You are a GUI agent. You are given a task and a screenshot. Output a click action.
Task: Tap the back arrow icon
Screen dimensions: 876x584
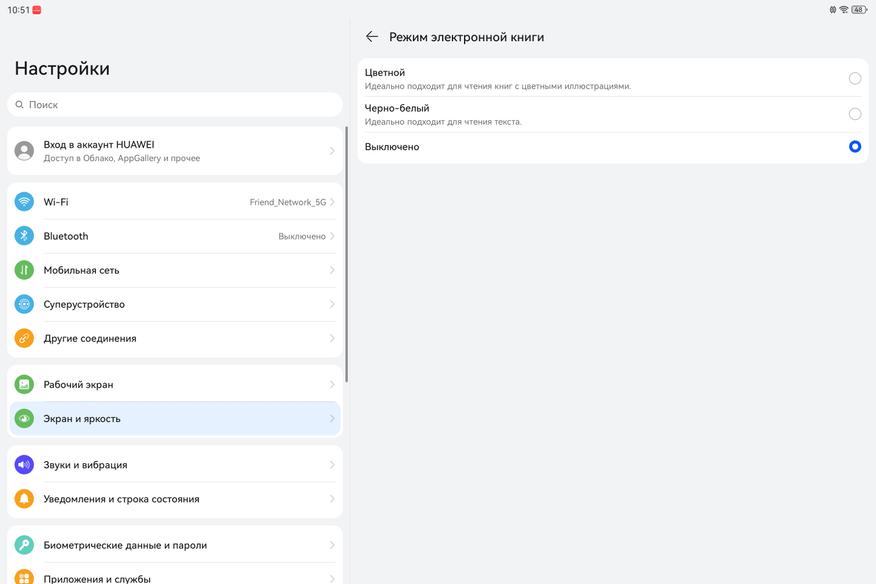pos(372,37)
